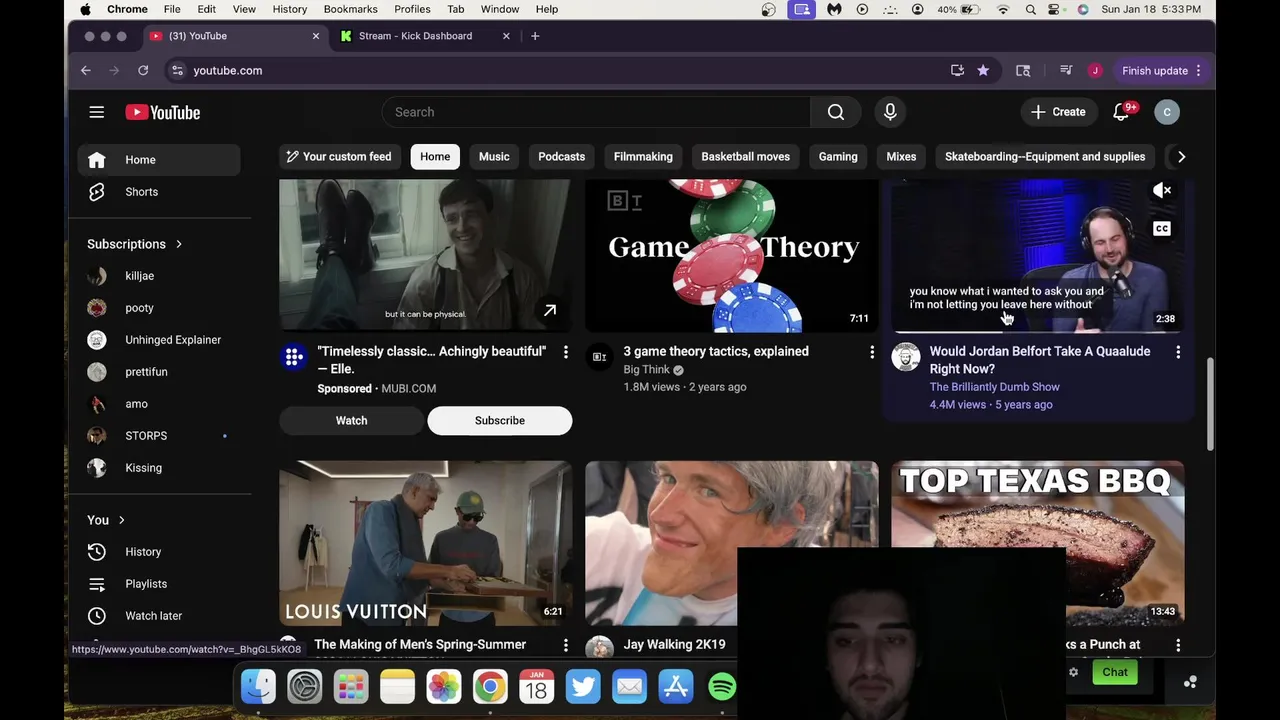Image resolution: width=1280 pixels, height=720 pixels.
Task: Click in the YouTube search field
Action: (596, 112)
